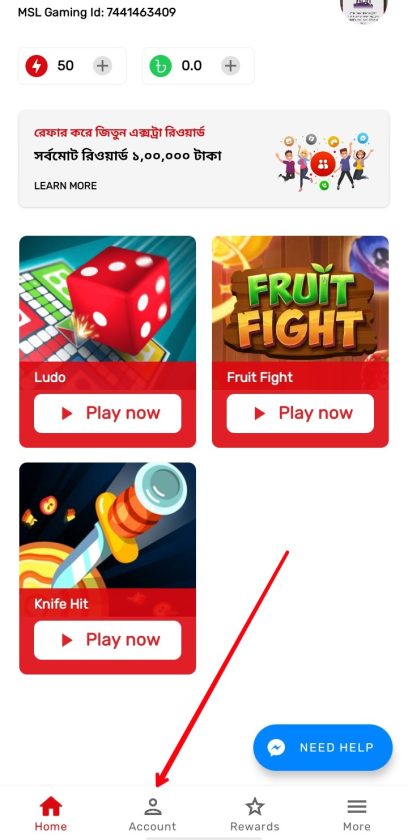This screenshot has width=408, height=840.
Task: Open the Account tab
Action: click(153, 813)
